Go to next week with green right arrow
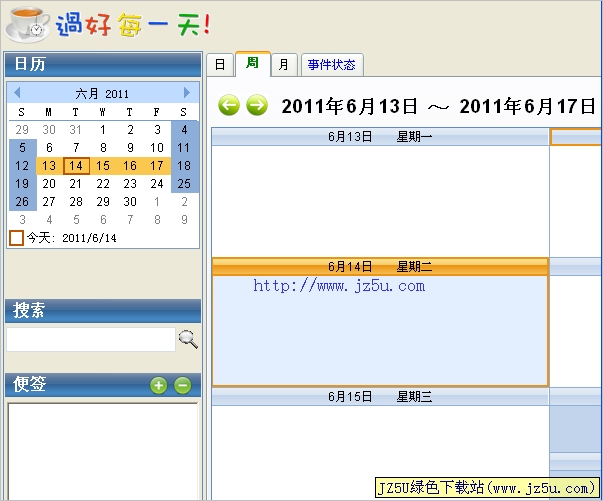Screen dimensions: 603x501 (x=257, y=105)
